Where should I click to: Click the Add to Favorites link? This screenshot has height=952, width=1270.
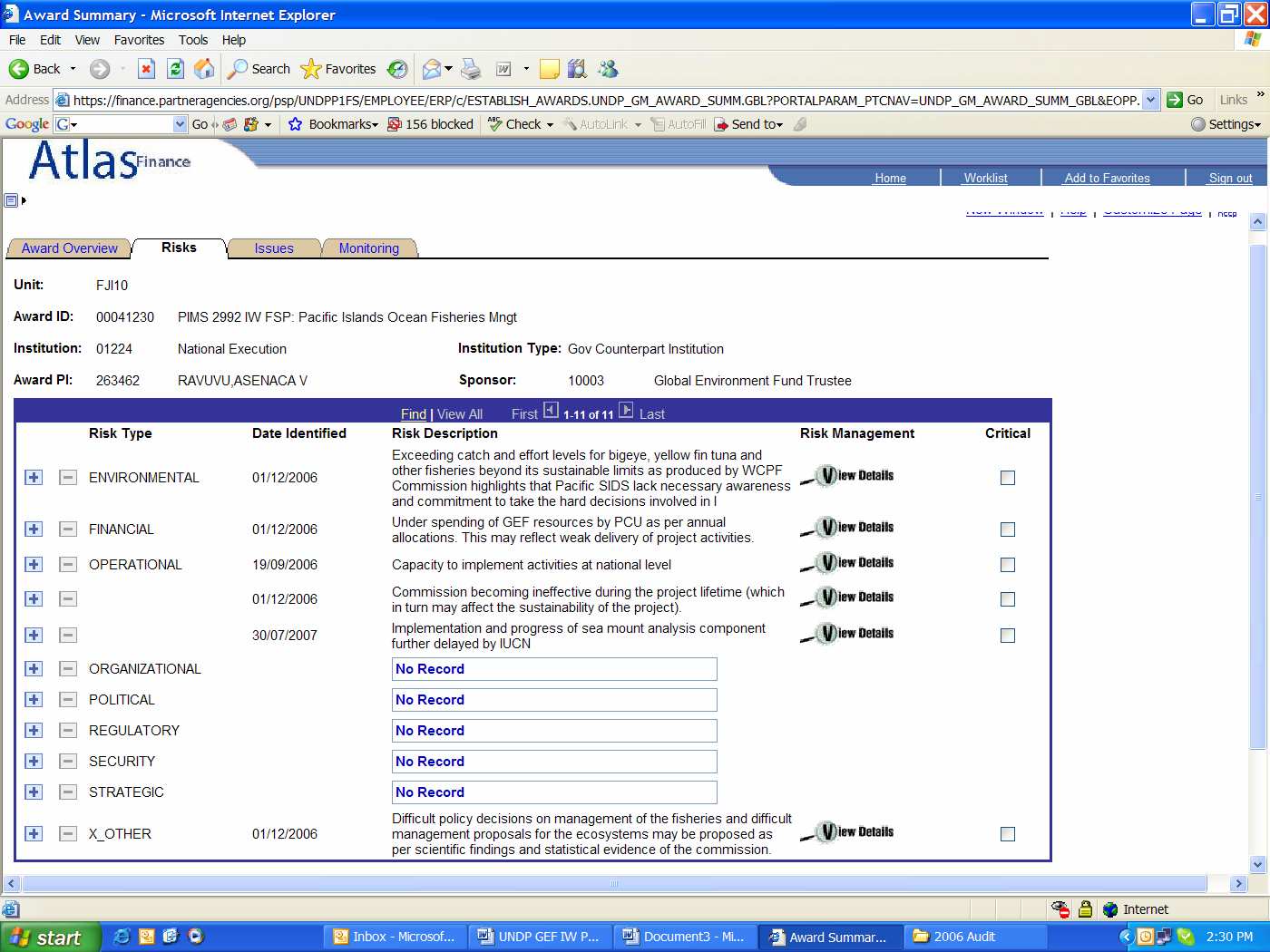tap(1107, 179)
